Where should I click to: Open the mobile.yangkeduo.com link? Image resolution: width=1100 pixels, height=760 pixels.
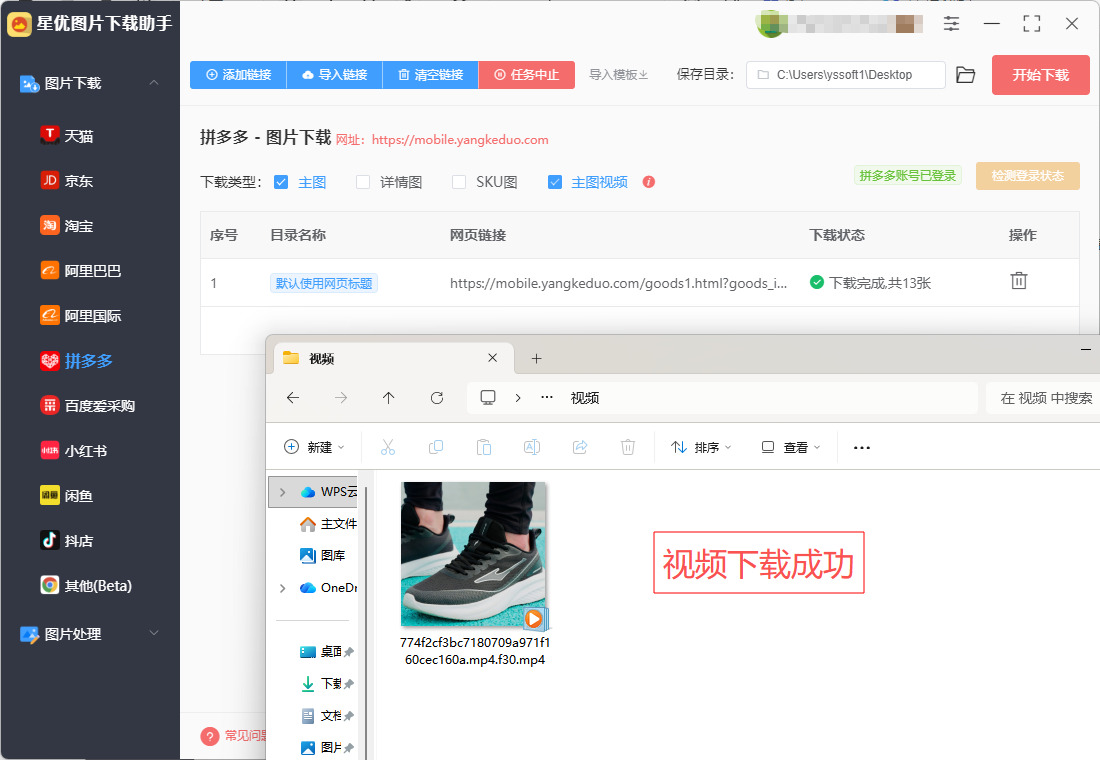460,140
